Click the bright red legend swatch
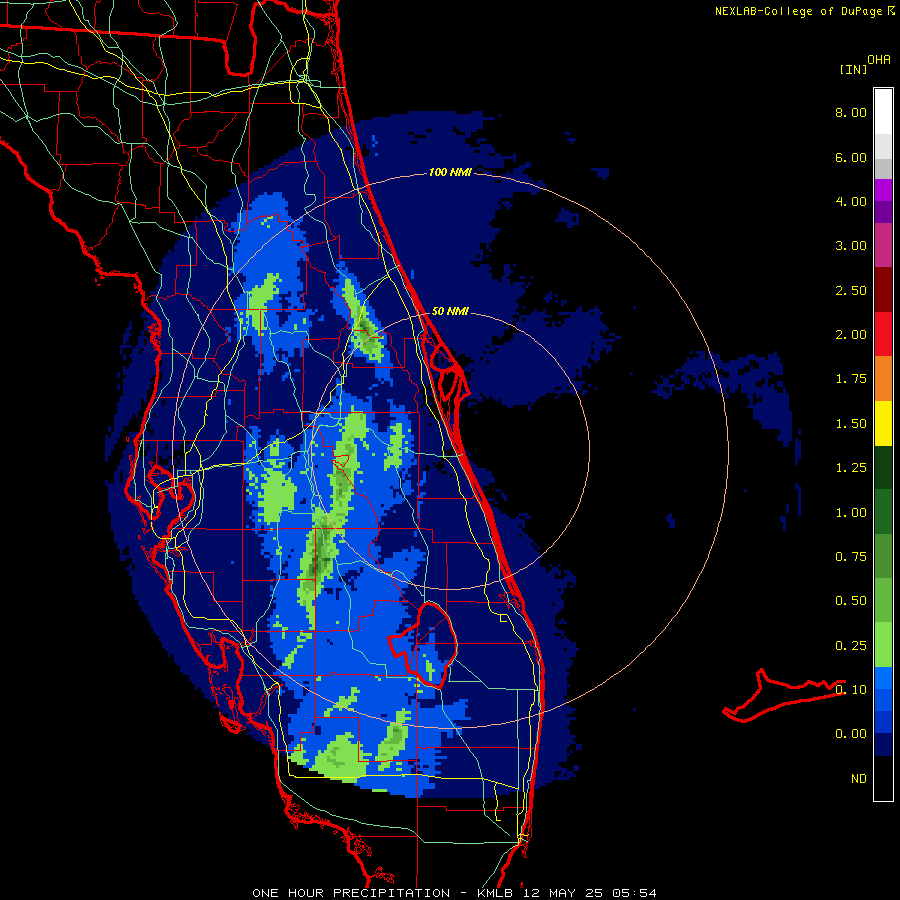The image size is (900, 900). (x=883, y=334)
